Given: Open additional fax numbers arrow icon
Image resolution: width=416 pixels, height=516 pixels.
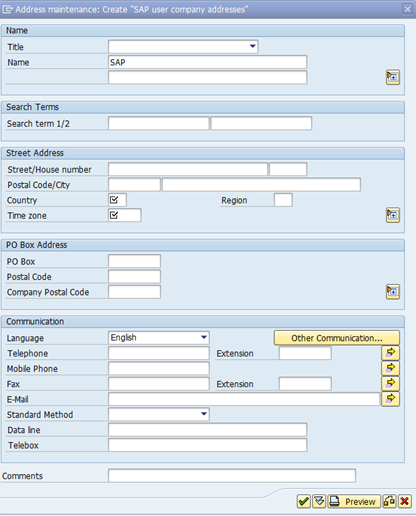Looking at the screenshot, I should (390, 383).
